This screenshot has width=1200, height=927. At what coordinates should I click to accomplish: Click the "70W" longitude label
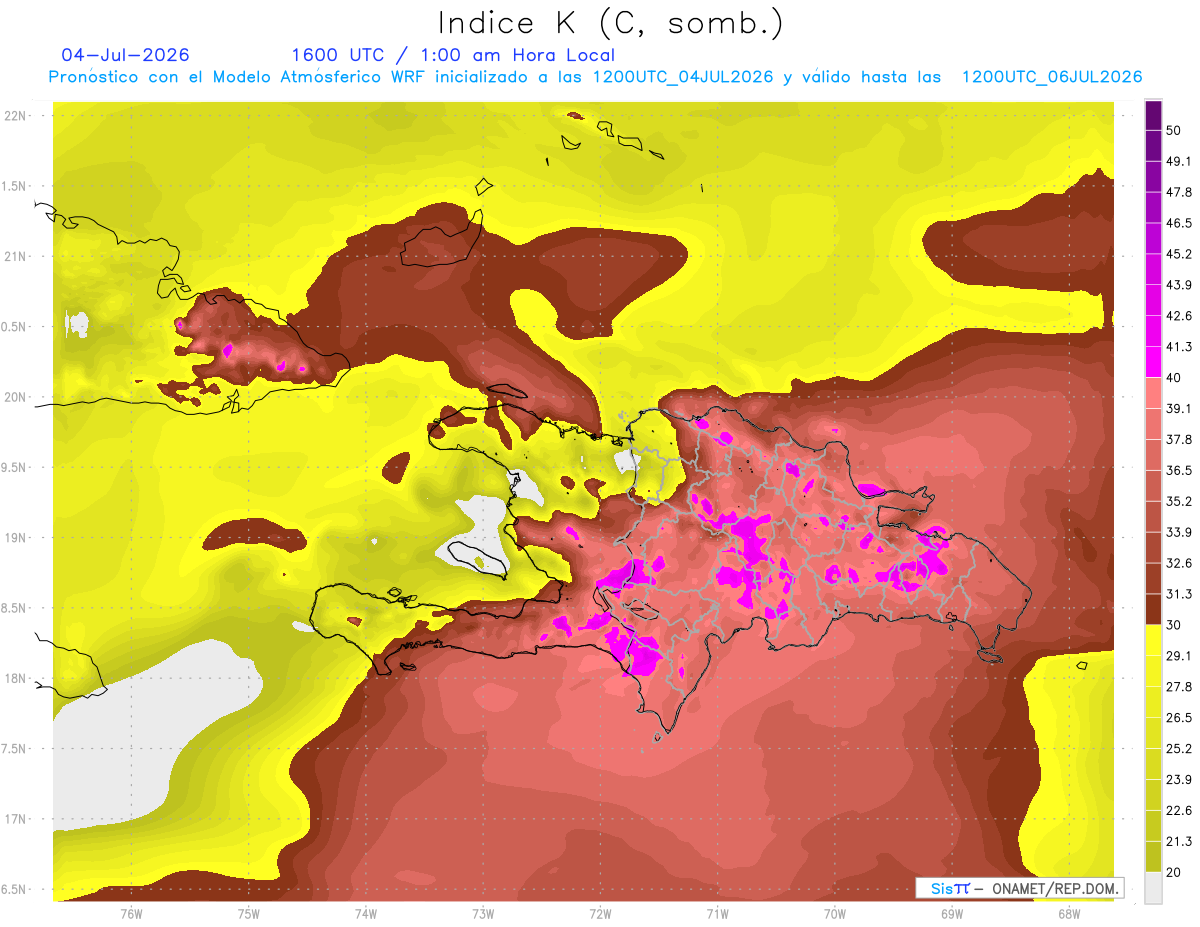point(835,913)
